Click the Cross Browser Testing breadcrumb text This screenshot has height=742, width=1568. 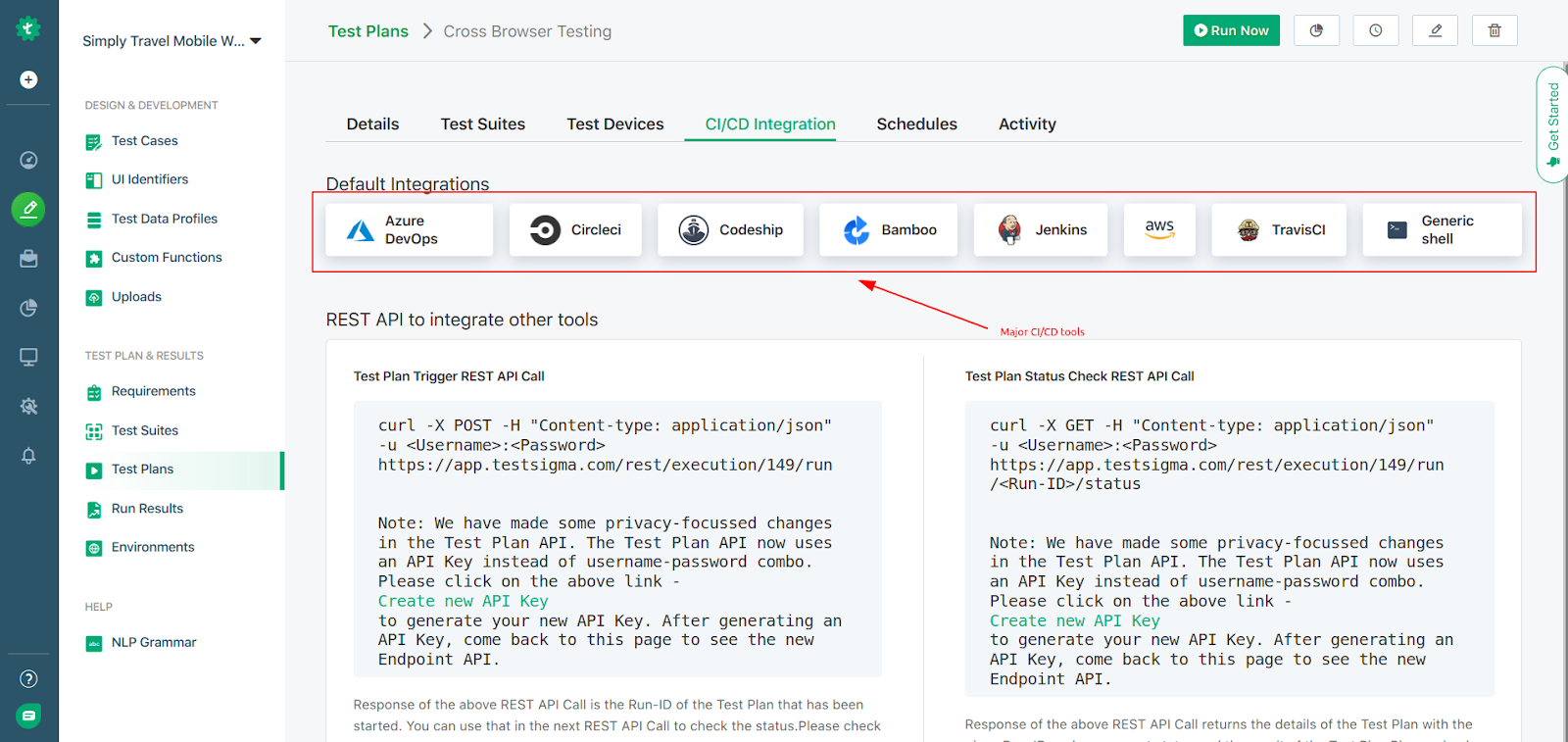click(x=527, y=31)
